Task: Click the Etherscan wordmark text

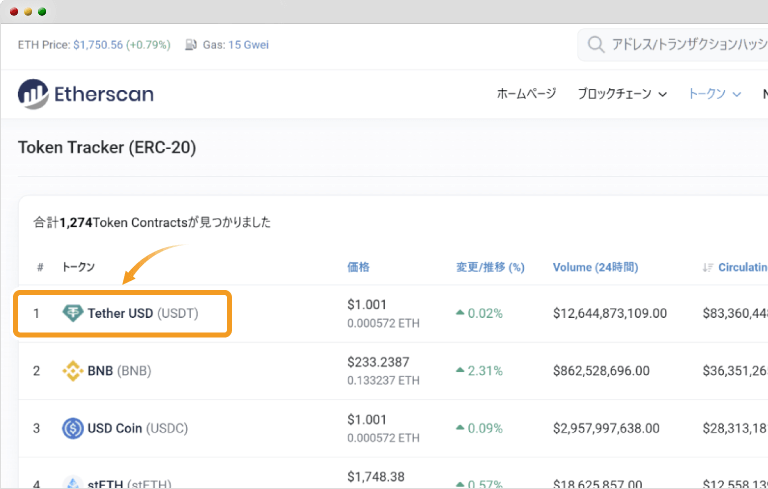Action: point(104,94)
